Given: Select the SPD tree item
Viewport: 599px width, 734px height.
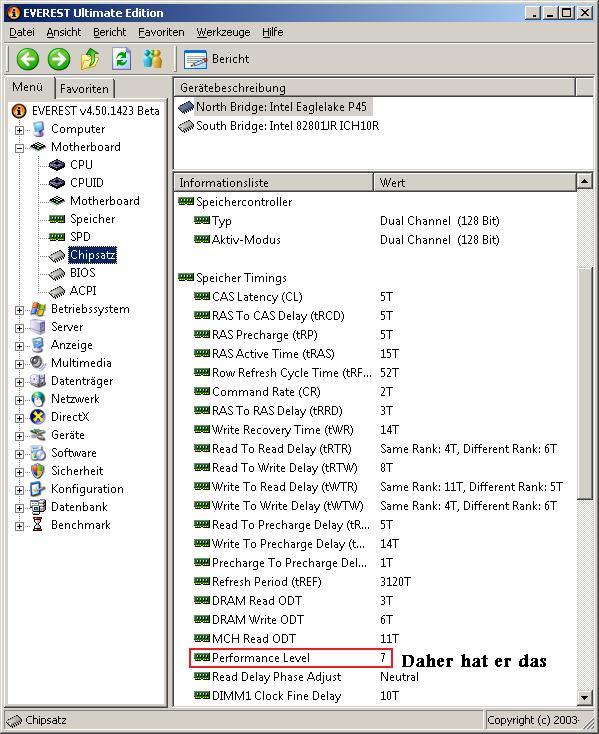Looking at the screenshot, I should [80, 237].
